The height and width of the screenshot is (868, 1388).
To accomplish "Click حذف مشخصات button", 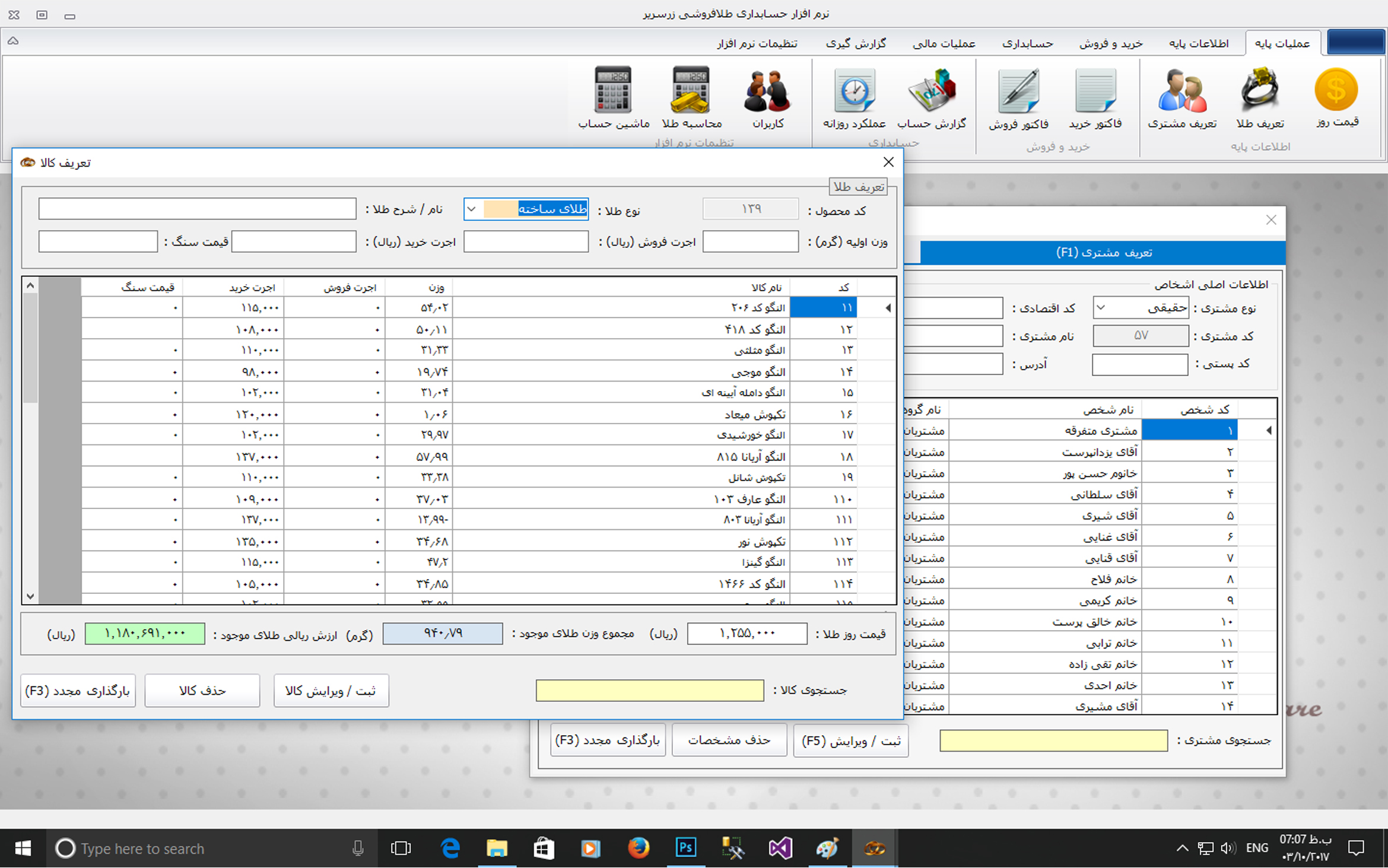I will click(x=729, y=740).
